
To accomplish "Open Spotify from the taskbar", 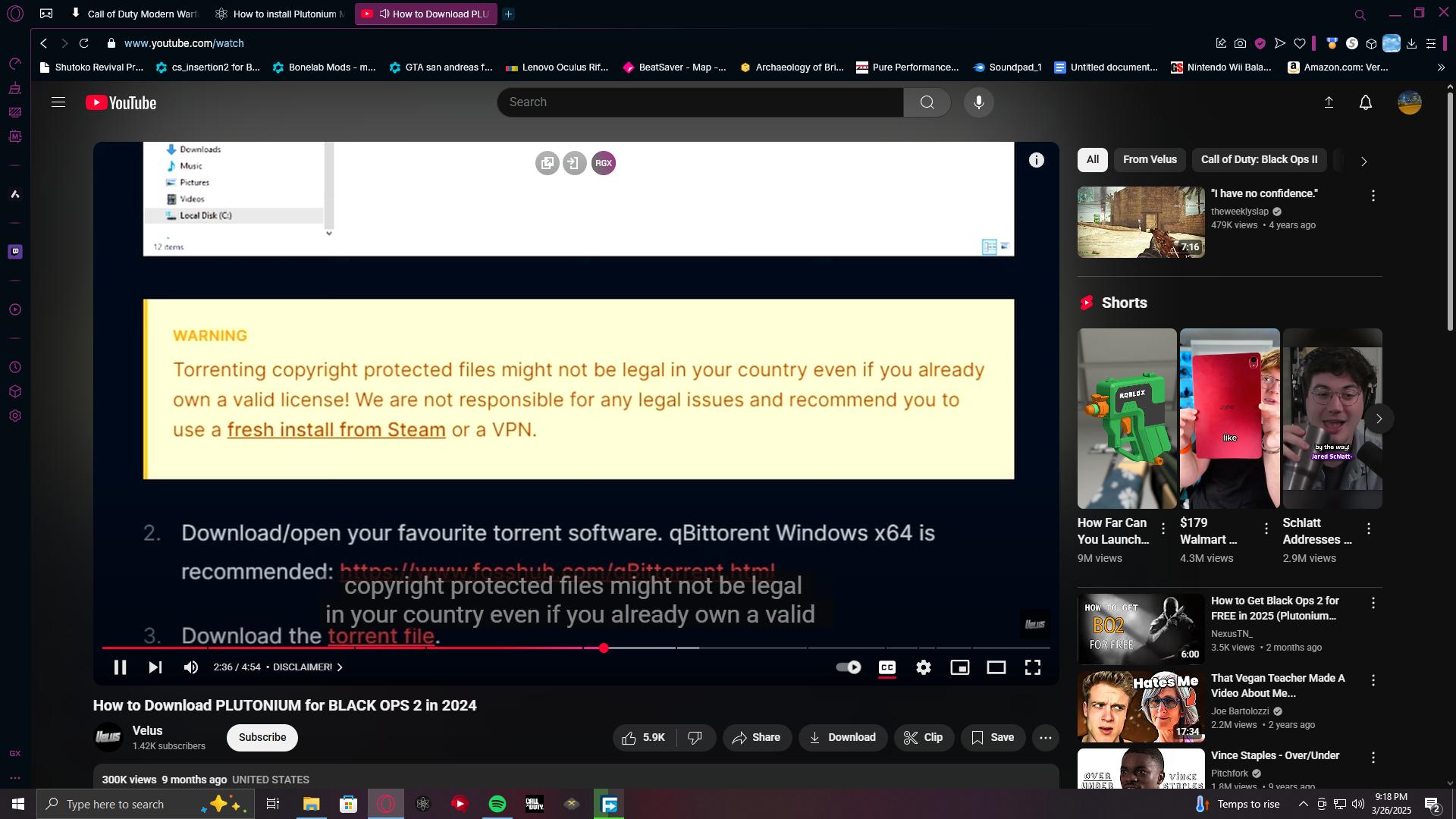I will (497, 804).
